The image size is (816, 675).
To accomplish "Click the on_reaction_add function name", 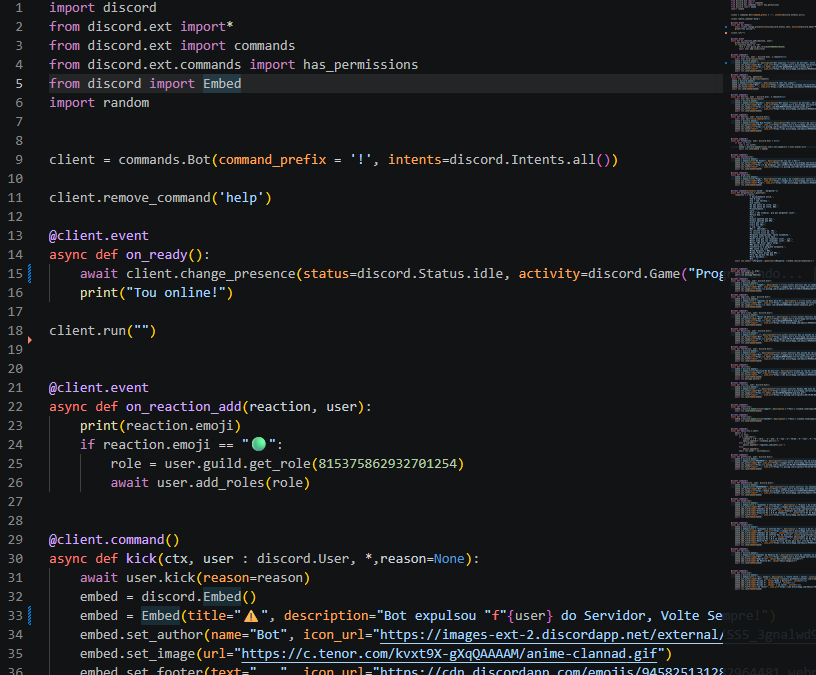I will [x=184, y=406].
